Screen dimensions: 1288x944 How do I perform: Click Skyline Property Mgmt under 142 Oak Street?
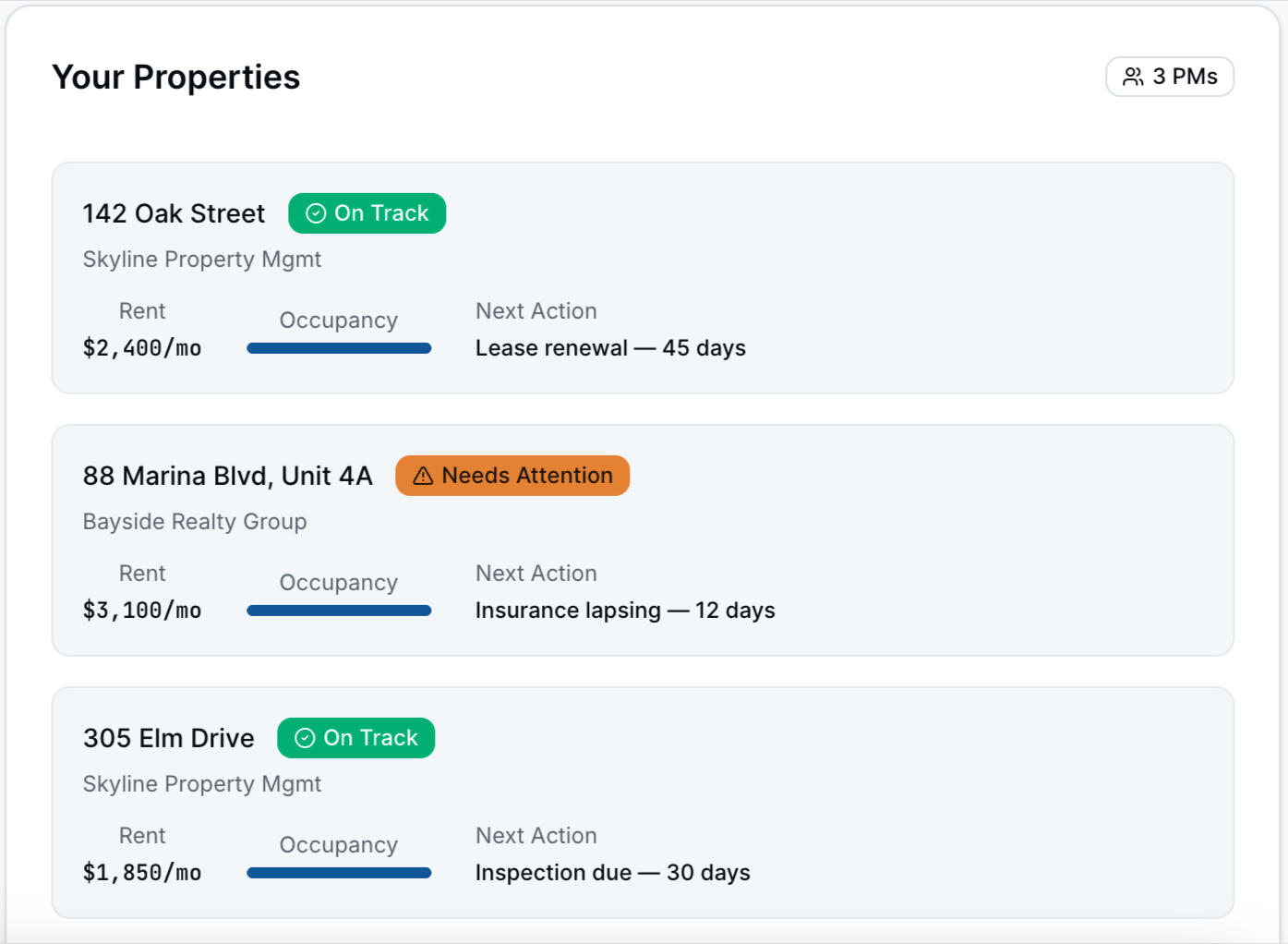click(202, 260)
